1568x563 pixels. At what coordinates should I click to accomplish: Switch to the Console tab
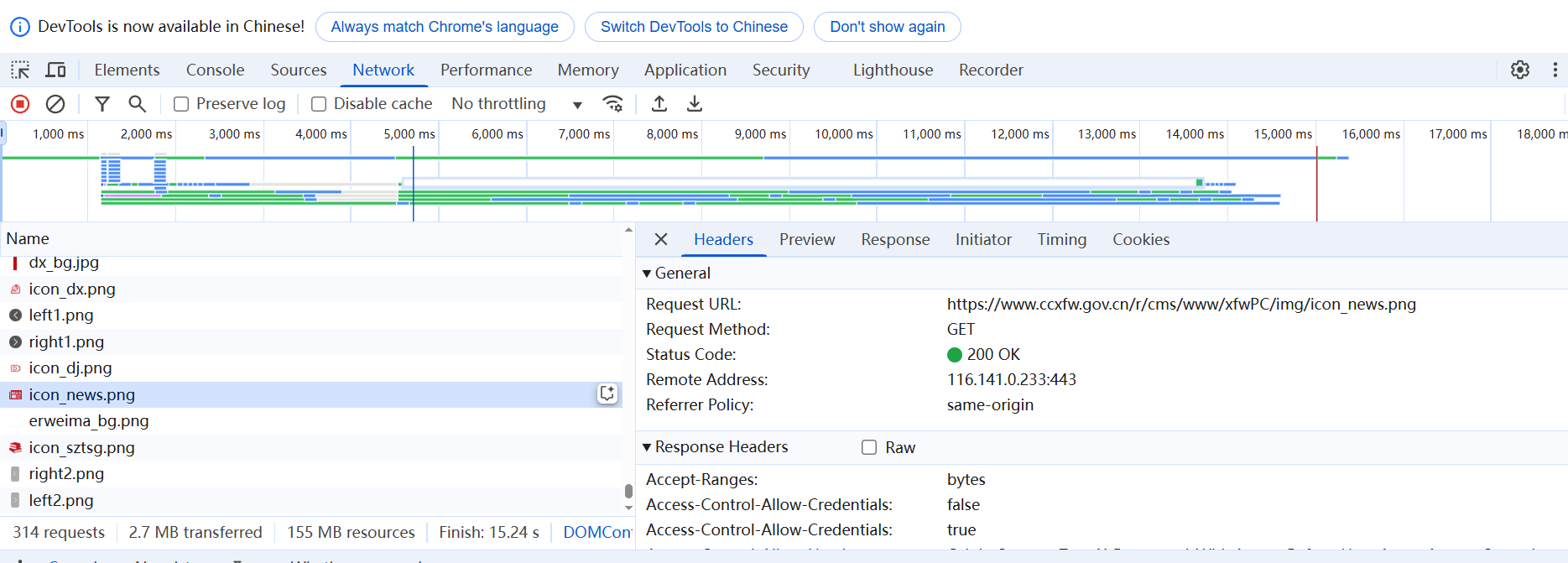point(215,70)
